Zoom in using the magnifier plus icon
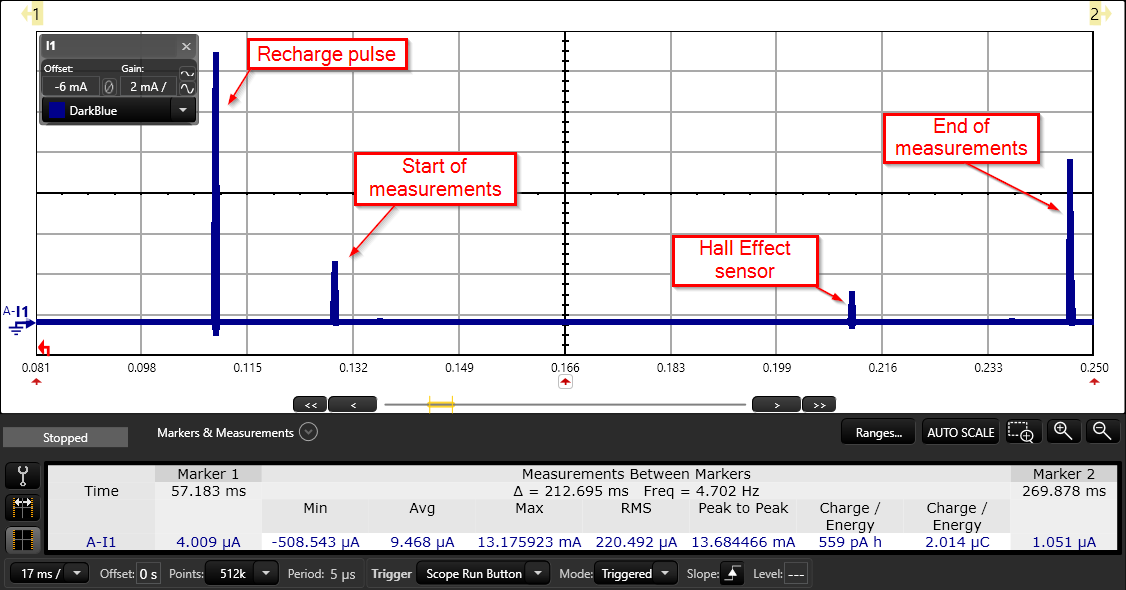The height and width of the screenshot is (590, 1126). pyautogui.click(x=1063, y=431)
